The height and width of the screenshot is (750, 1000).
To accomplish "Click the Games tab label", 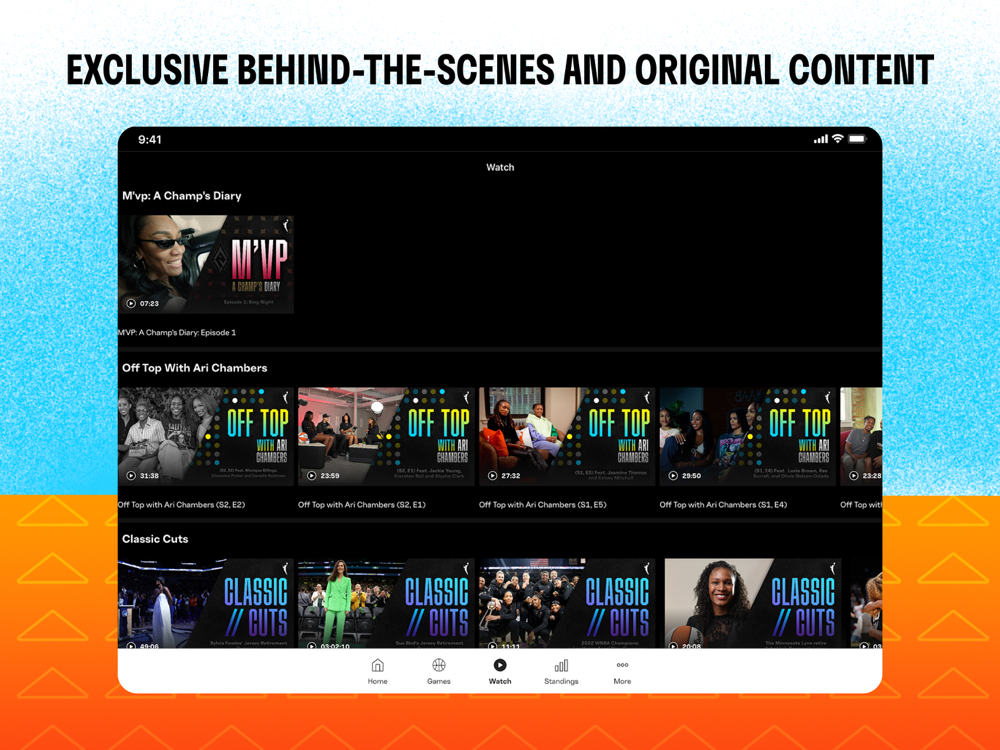I will click(439, 681).
